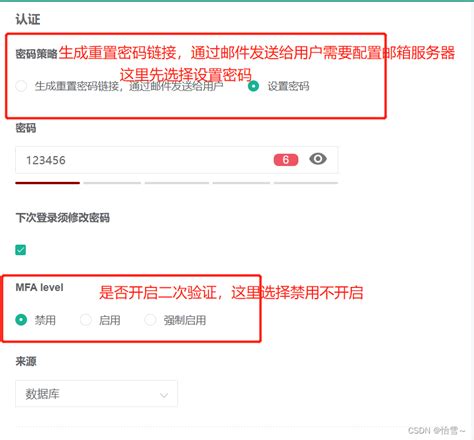
Task: Click the 来源 field label
Action: tap(26, 361)
